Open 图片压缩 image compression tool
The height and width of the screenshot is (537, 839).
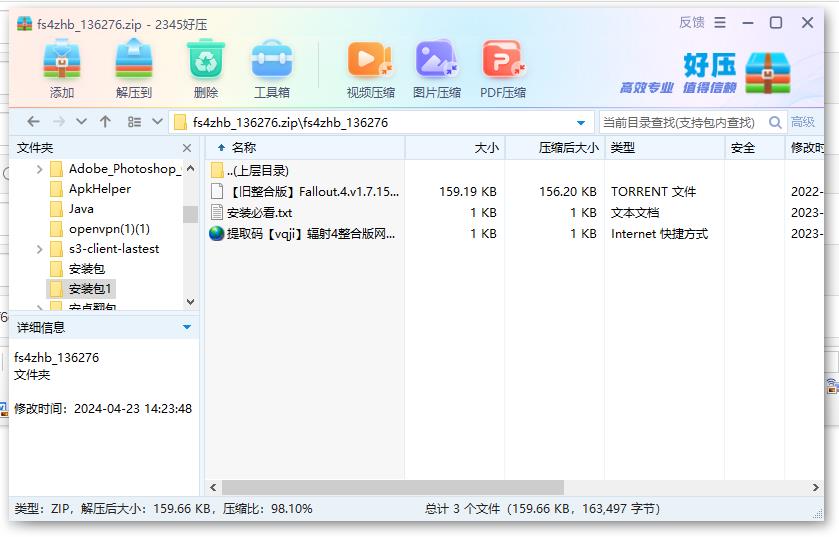437,60
